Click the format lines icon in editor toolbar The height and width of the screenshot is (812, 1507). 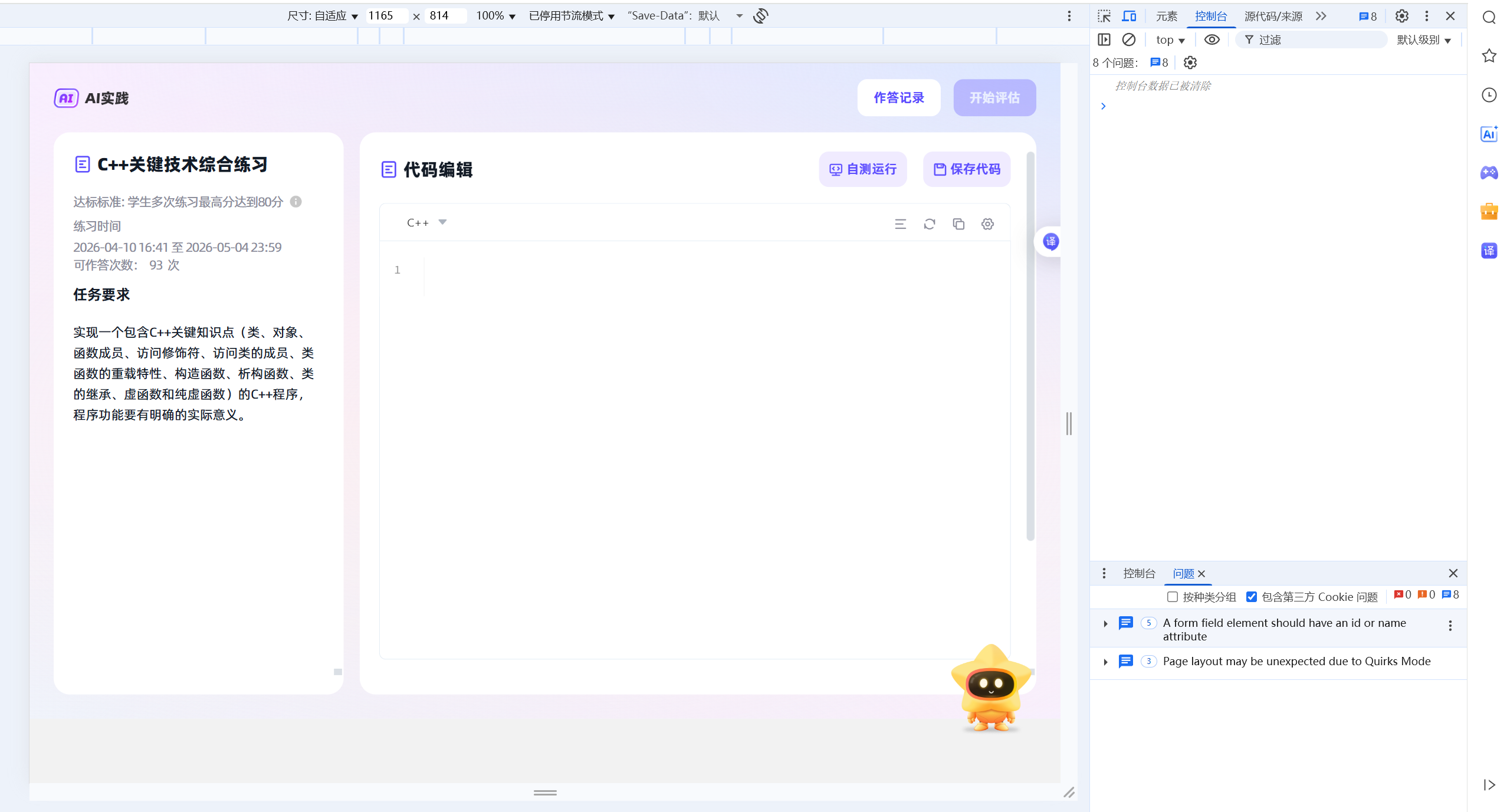pos(900,224)
